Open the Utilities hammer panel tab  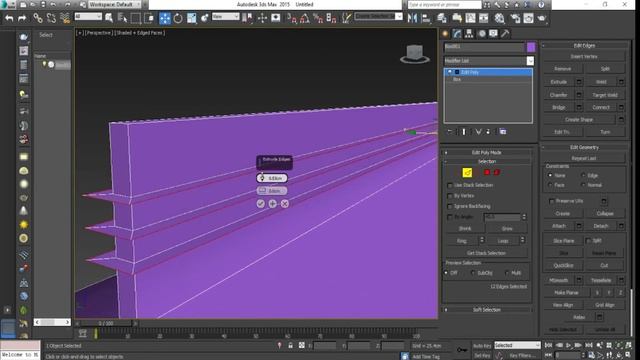point(505,34)
